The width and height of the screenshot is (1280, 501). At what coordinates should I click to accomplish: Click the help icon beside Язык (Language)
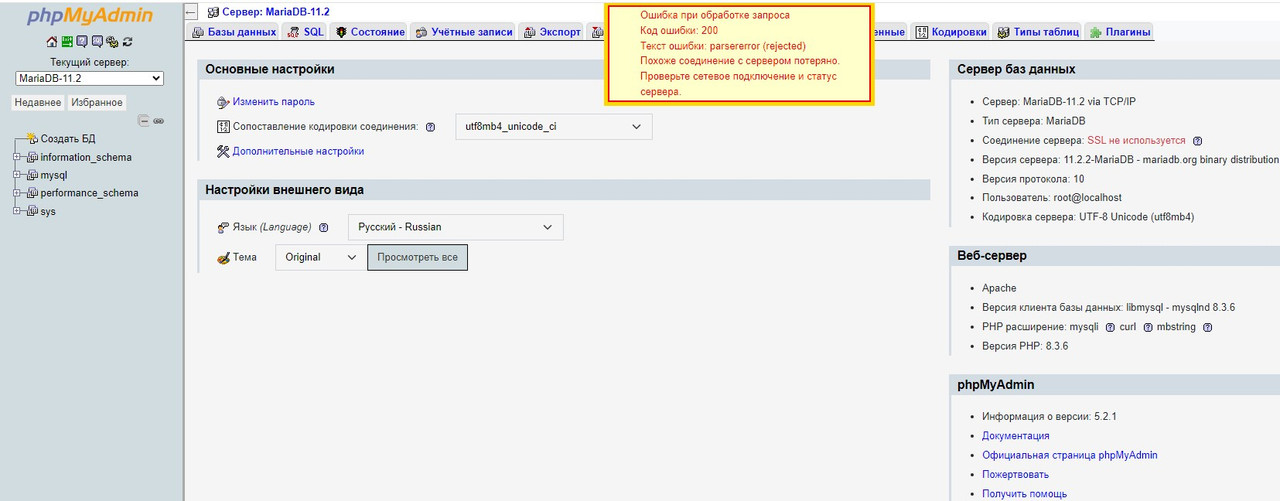324,228
